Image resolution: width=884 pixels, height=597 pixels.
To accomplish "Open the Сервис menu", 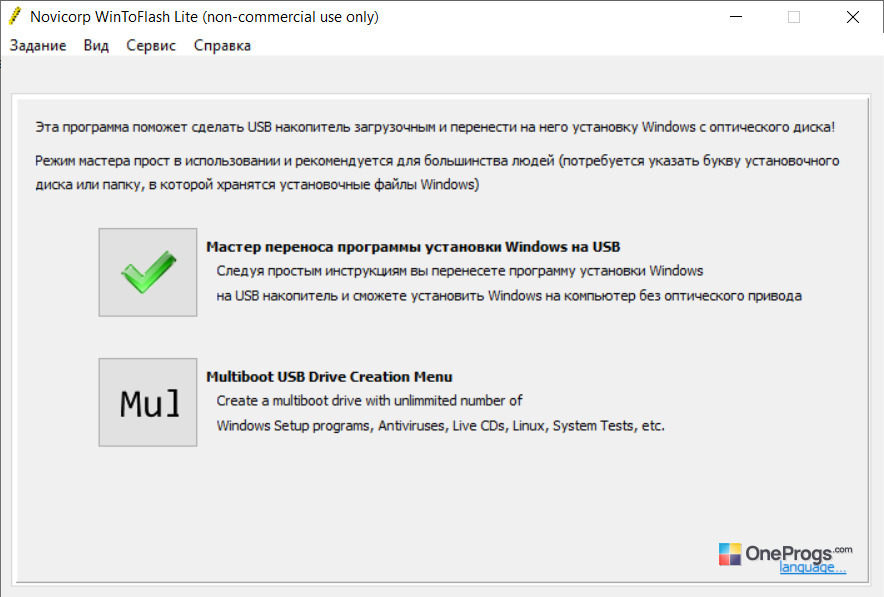I will click(x=151, y=46).
